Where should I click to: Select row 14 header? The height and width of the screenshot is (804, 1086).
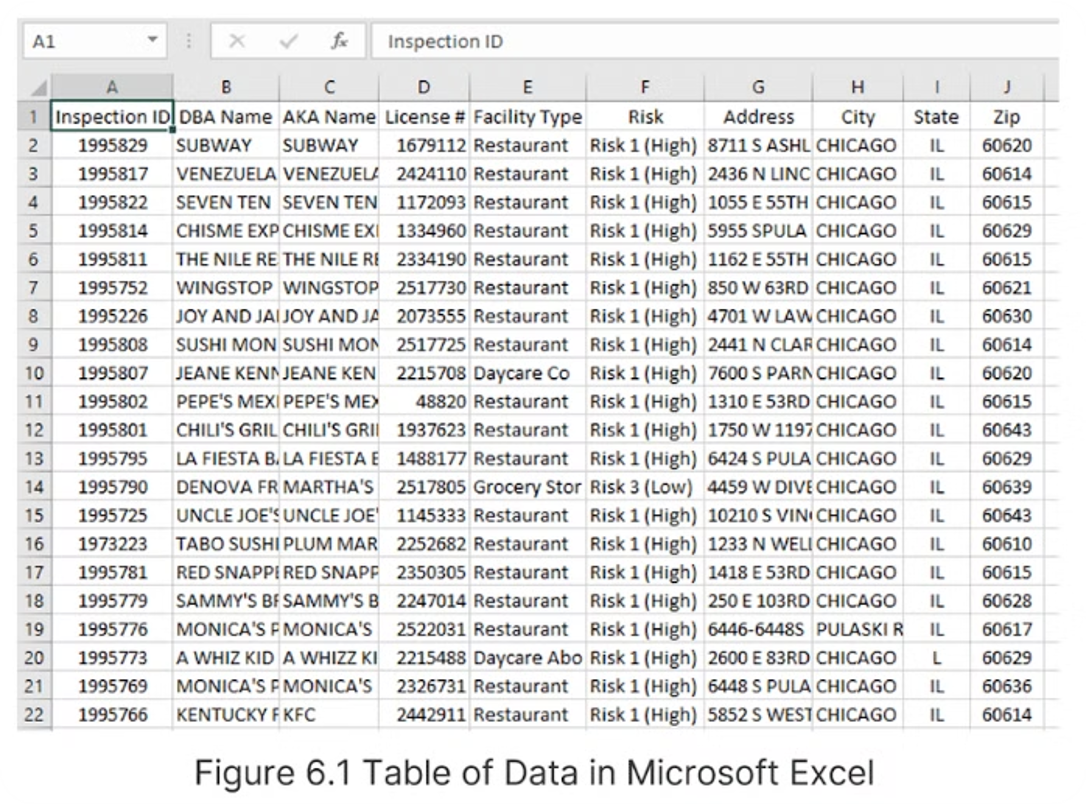pyautogui.click(x=34, y=487)
